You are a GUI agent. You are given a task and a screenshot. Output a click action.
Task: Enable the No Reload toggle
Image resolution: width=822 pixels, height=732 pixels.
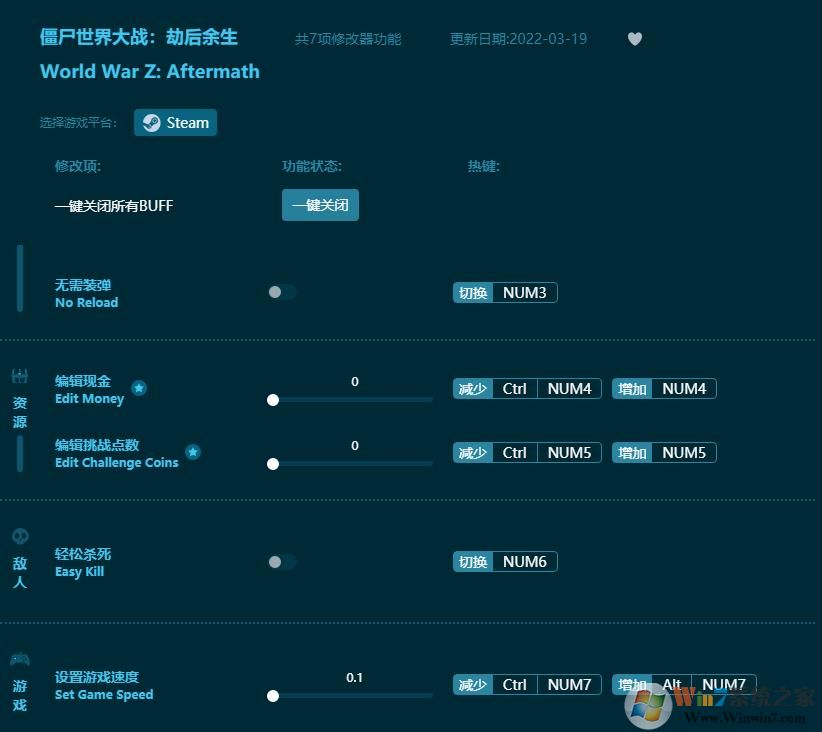pos(281,292)
